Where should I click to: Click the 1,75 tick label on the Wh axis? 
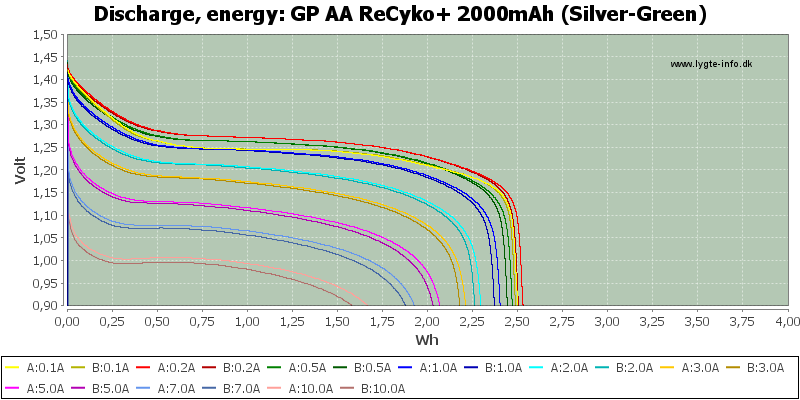(x=382, y=321)
